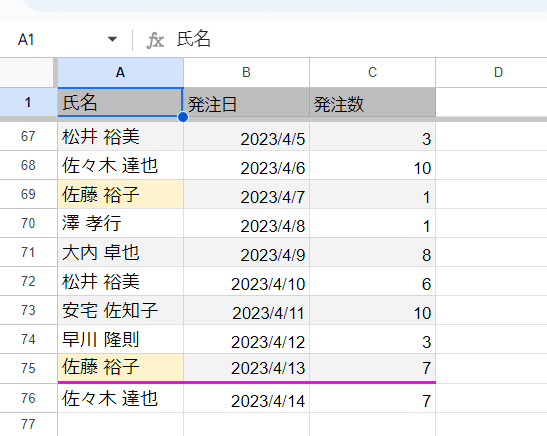Select row 68 header

coord(28,165)
